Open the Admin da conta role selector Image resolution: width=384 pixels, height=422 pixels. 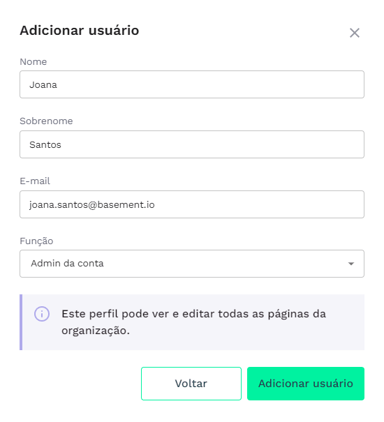(x=192, y=264)
